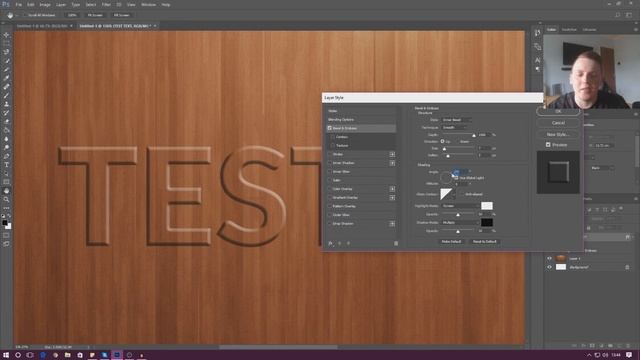Enable the Inner Glow effect checkbox
Viewport: 640px width, 360px height.
(x=329, y=172)
